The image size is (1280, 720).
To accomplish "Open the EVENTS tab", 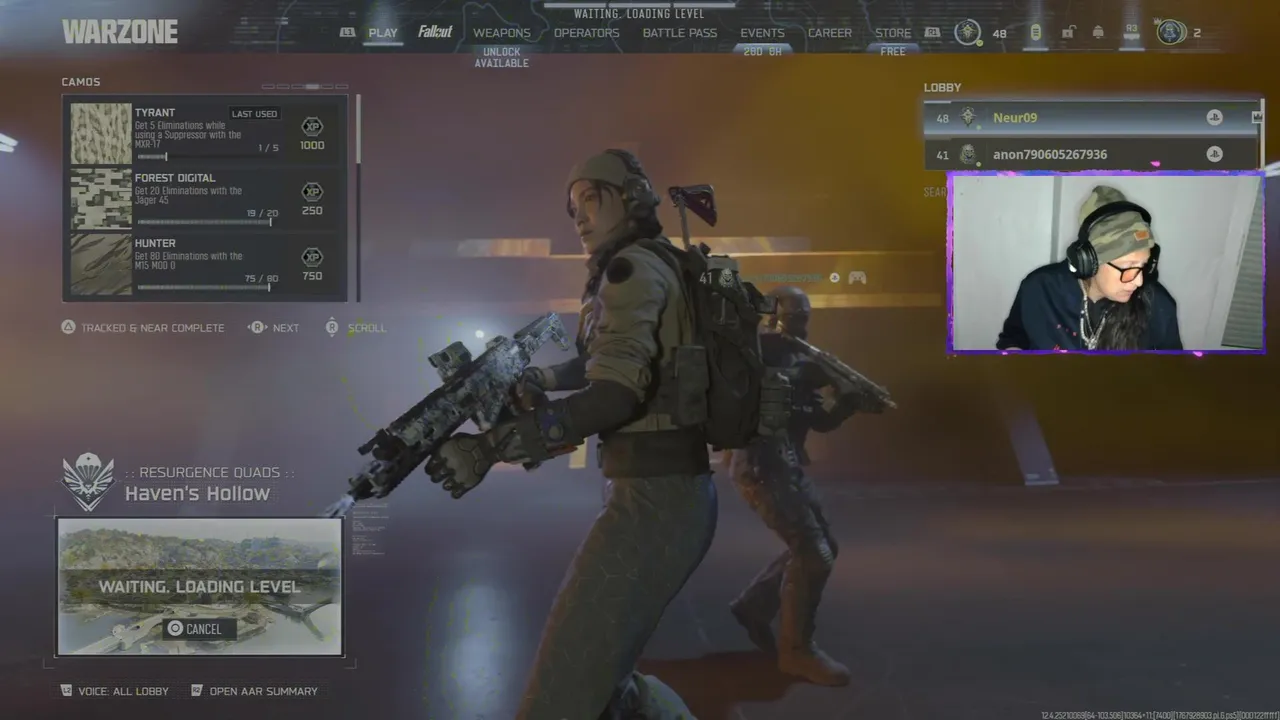I will tap(762, 33).
